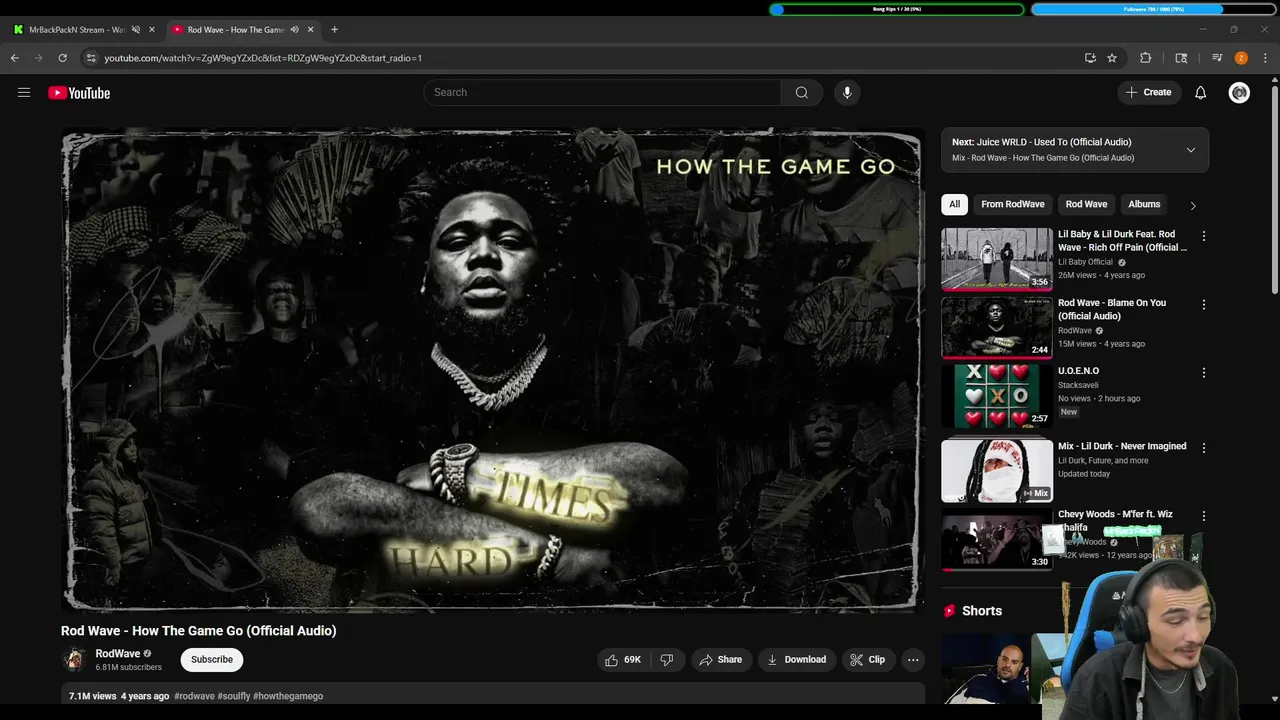Open the Create button
The height and width of the screenshot is (720, 1280).
click(x=1148, y=92)
